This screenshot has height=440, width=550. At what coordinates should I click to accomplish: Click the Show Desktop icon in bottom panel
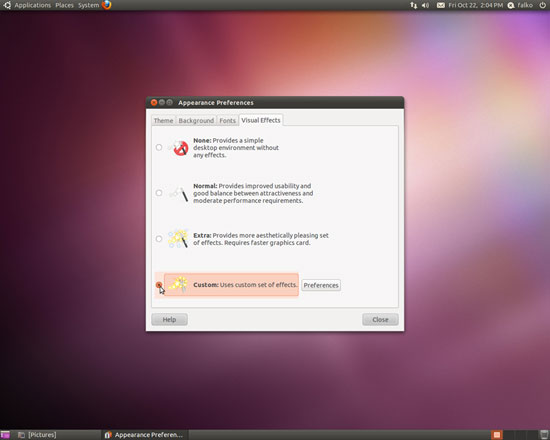pos(5,435)
